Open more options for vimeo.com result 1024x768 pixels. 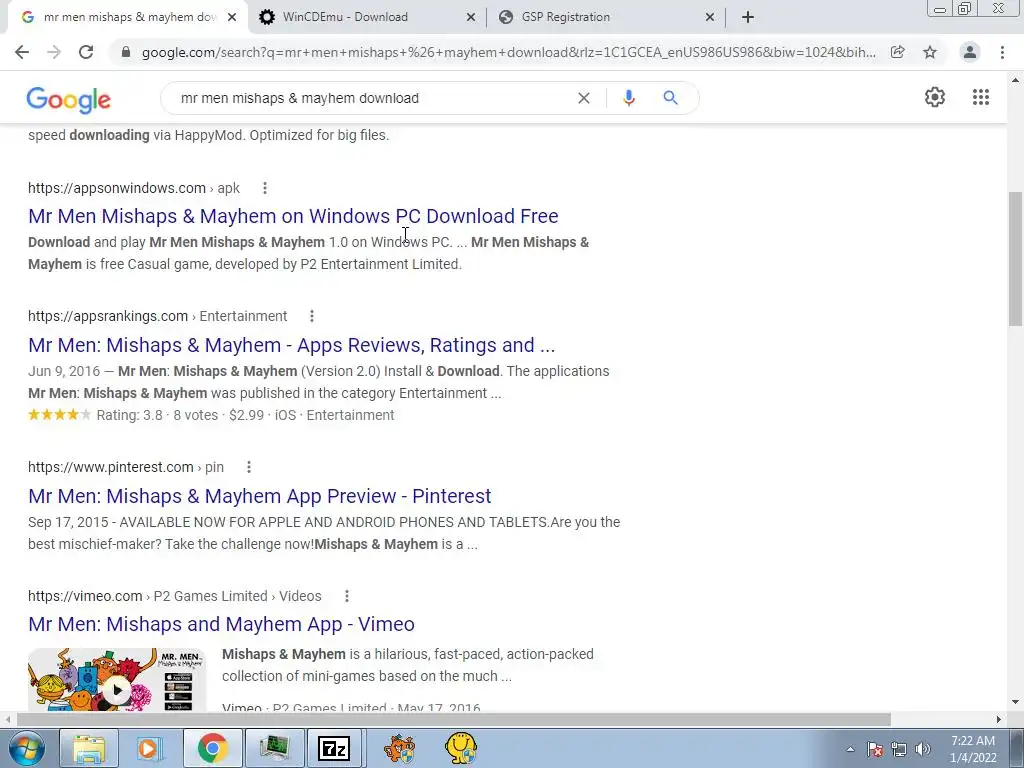coord(347,596)
